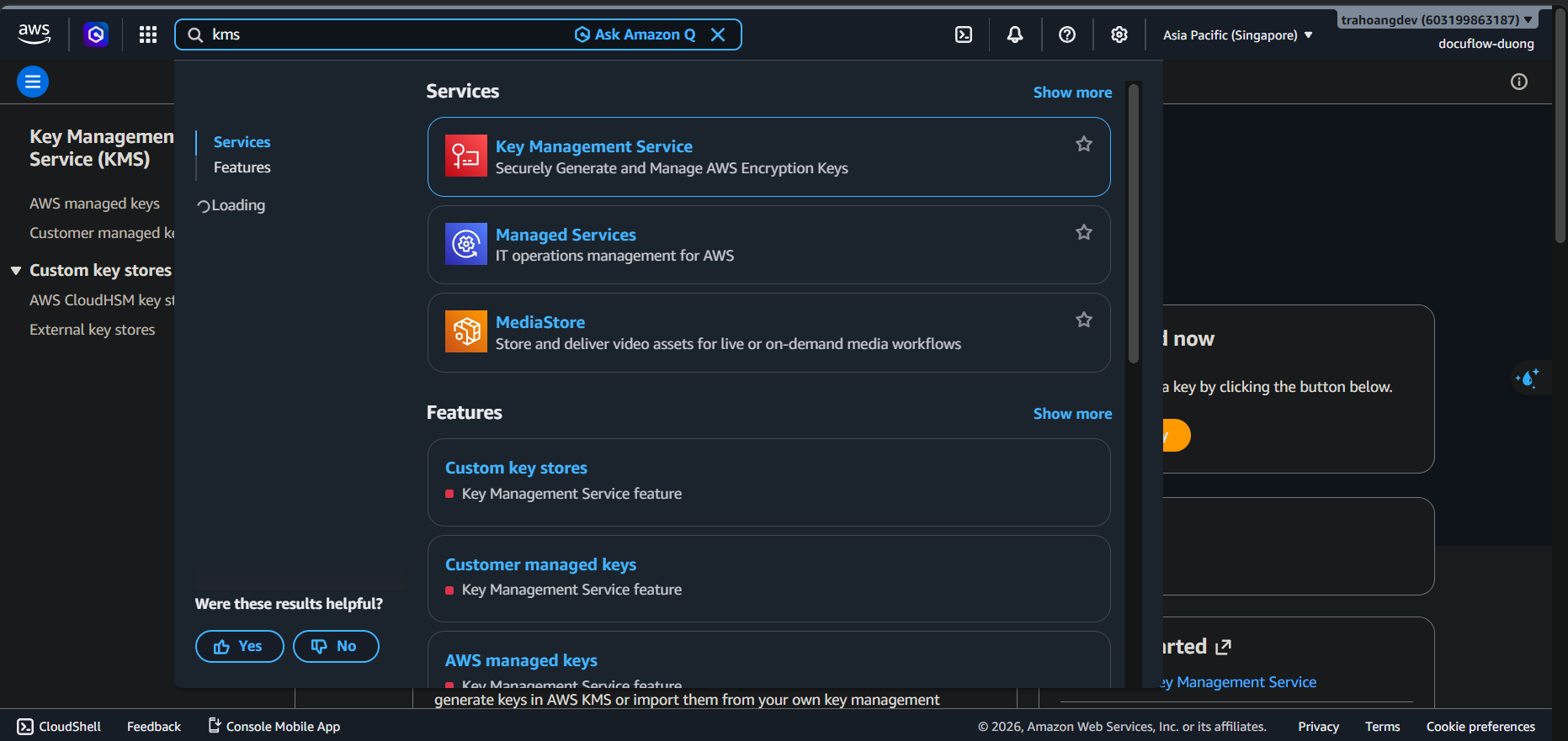Open the floating Amazon Q assistant icon
The height and width of the screenshot is (741, 1568).
point(1528,378)
